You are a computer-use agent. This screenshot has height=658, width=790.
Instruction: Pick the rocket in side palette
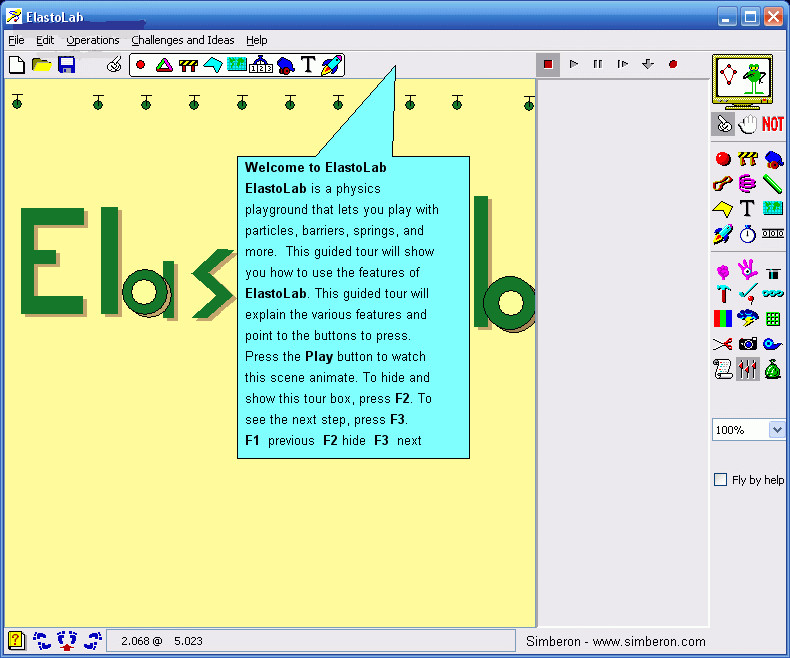point(722,234)
